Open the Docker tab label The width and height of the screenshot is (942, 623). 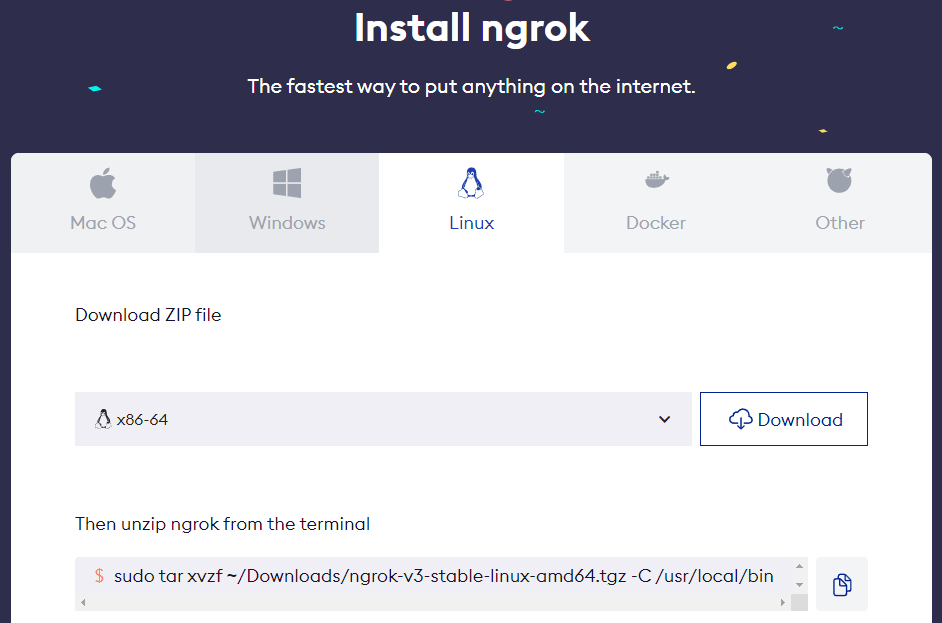656,223
